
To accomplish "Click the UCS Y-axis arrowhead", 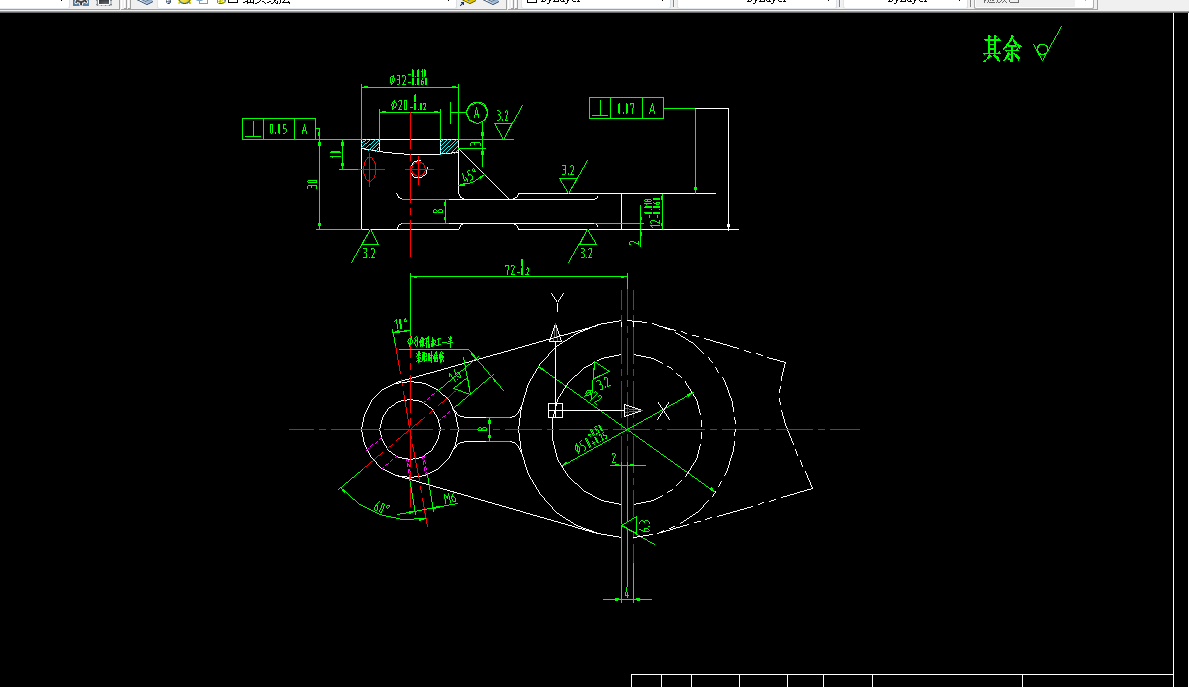I will point(555,333).
